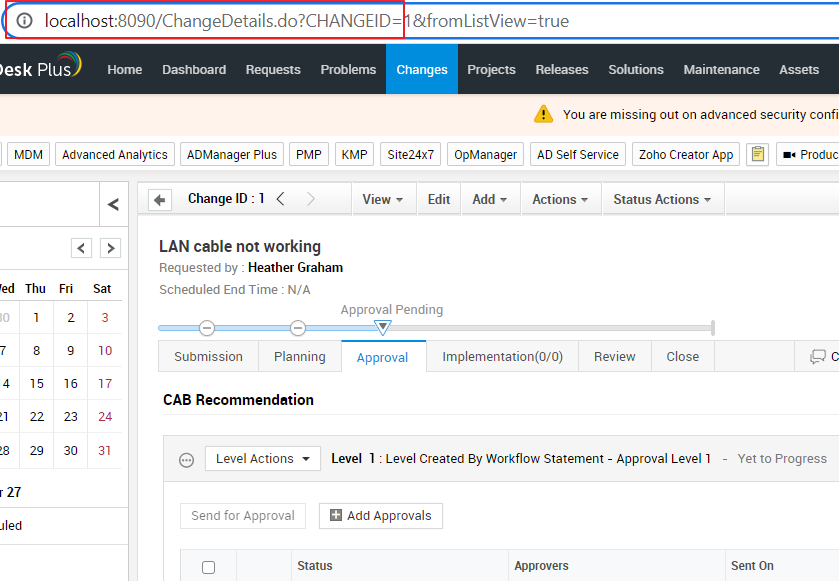Collapse the left calendar side panel
Image resolution: width=839 pixels, height=581 pixels.
pos(113,205)
